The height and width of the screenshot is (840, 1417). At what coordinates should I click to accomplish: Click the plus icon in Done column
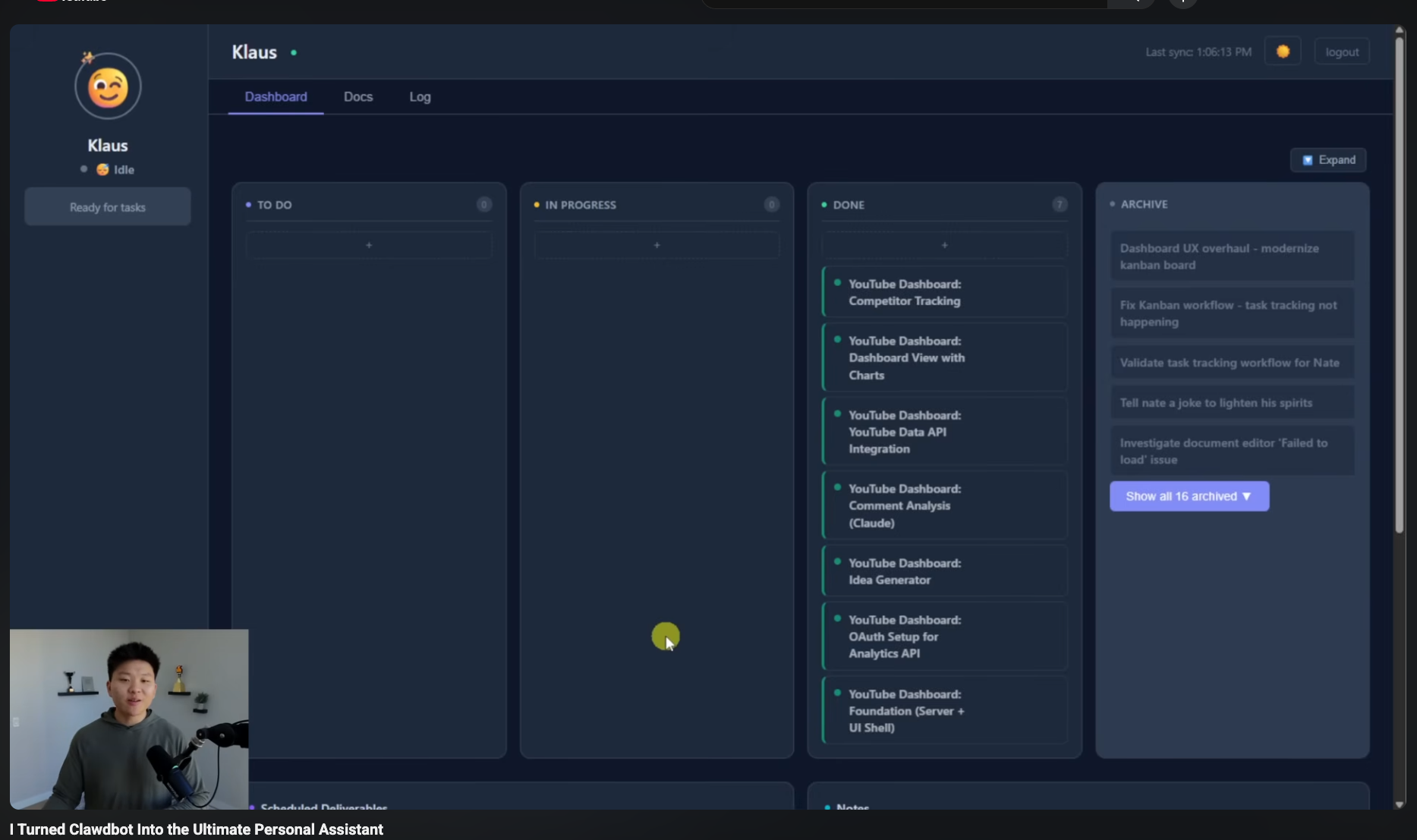click(x=944, y=245)
